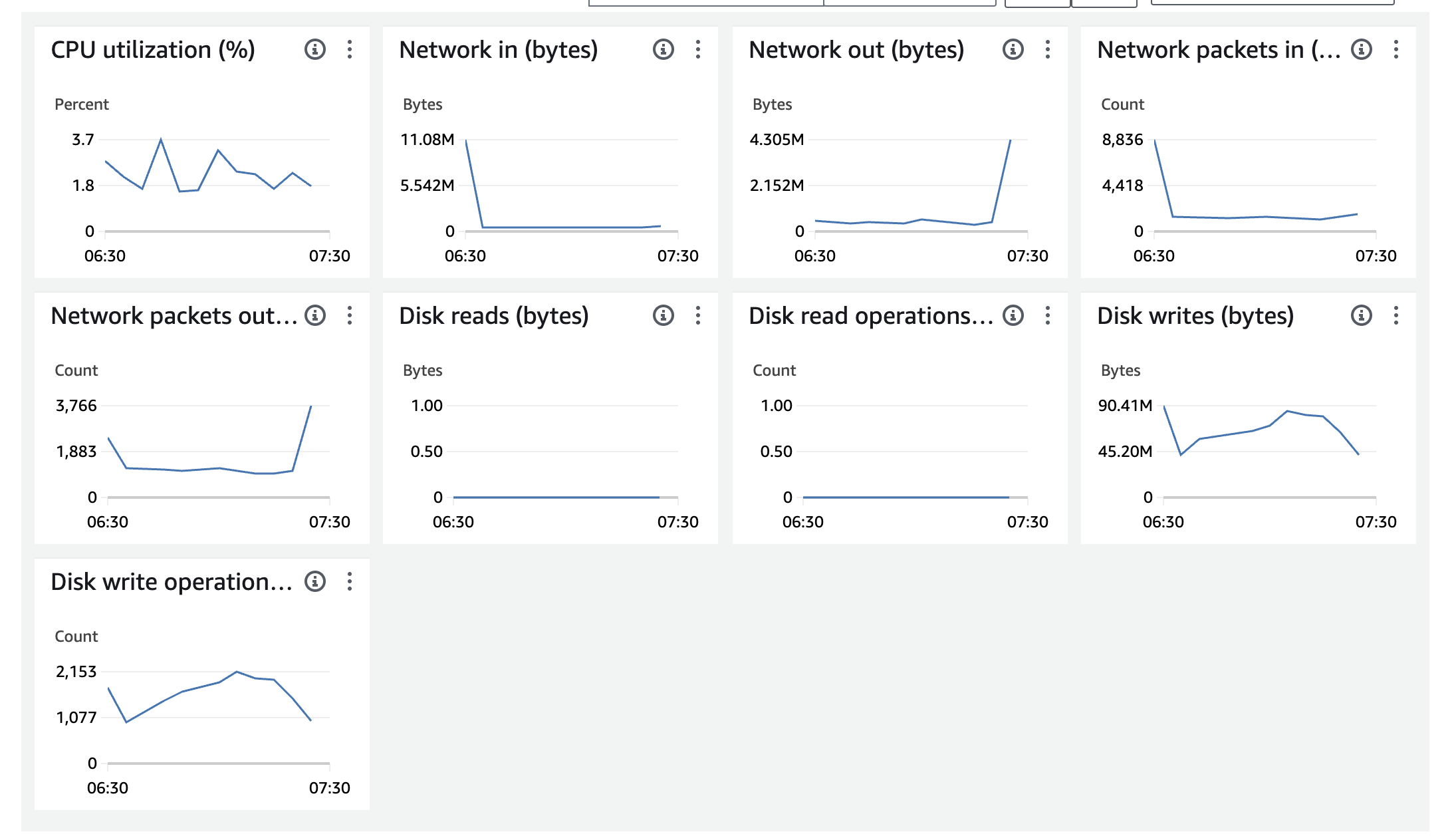This screenshot has height=838, width=1456.
Task: Open CPU utilization widget actions menu
Action: (350, 49)
